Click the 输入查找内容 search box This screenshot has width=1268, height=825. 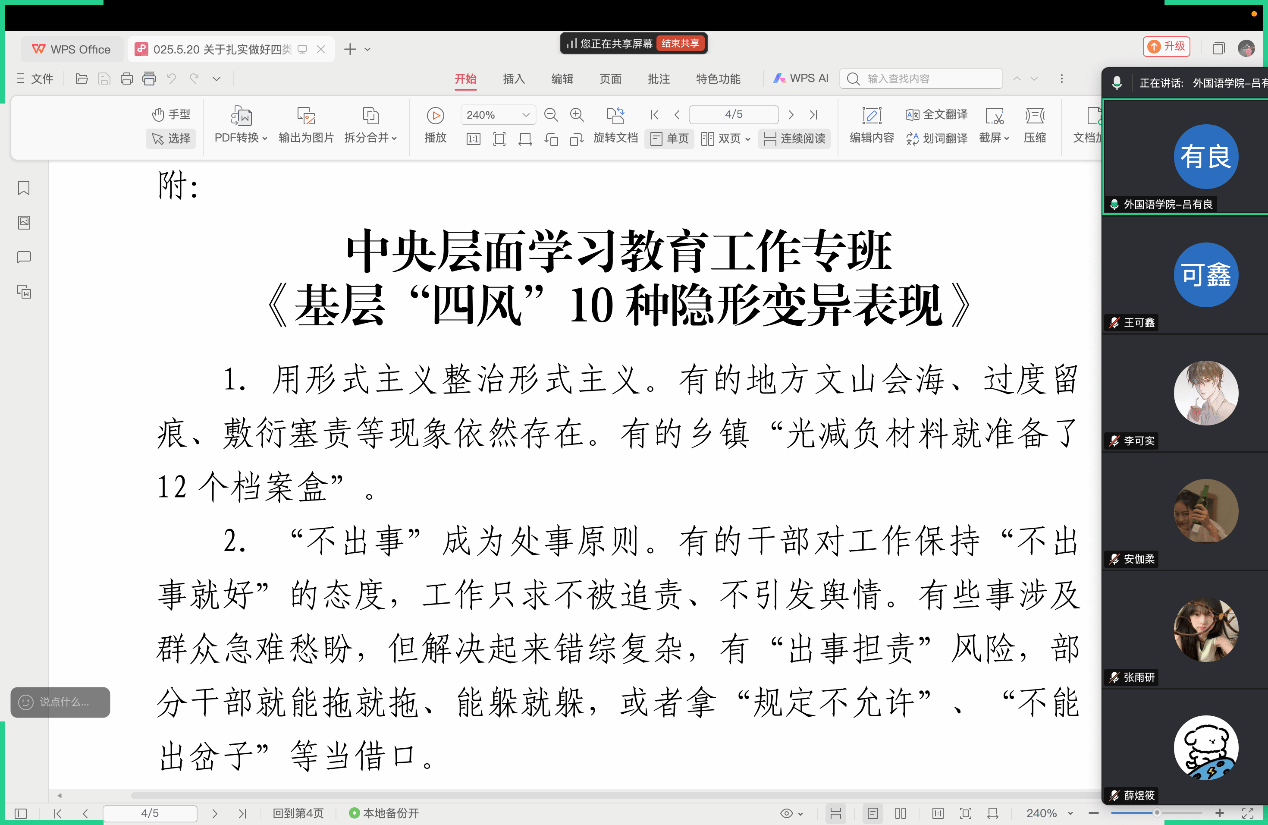pyautogui.click(x=921, y=79)
